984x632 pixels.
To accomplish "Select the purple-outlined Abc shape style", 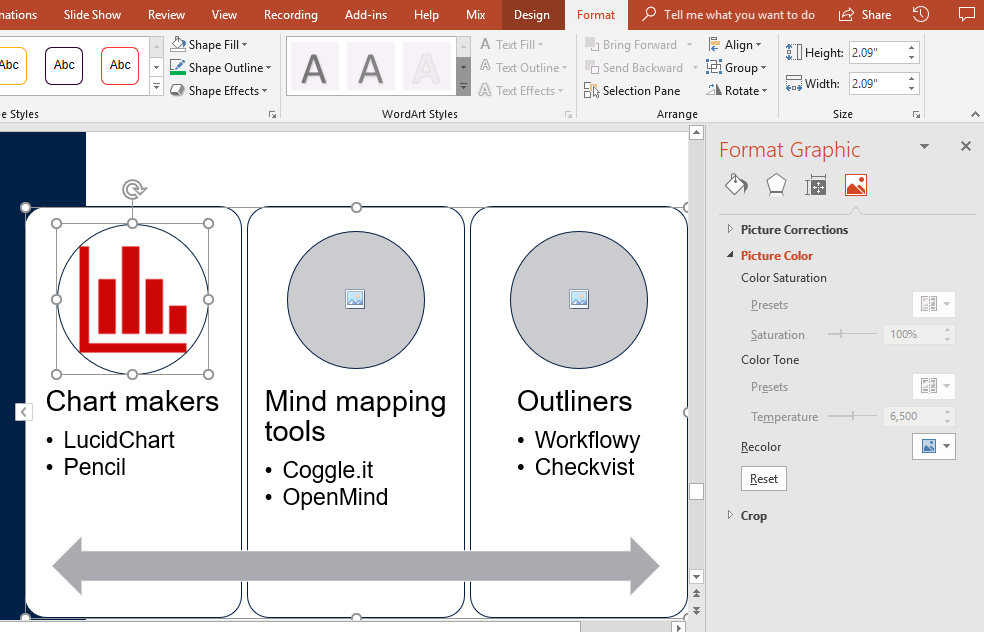I will [64, 65].
